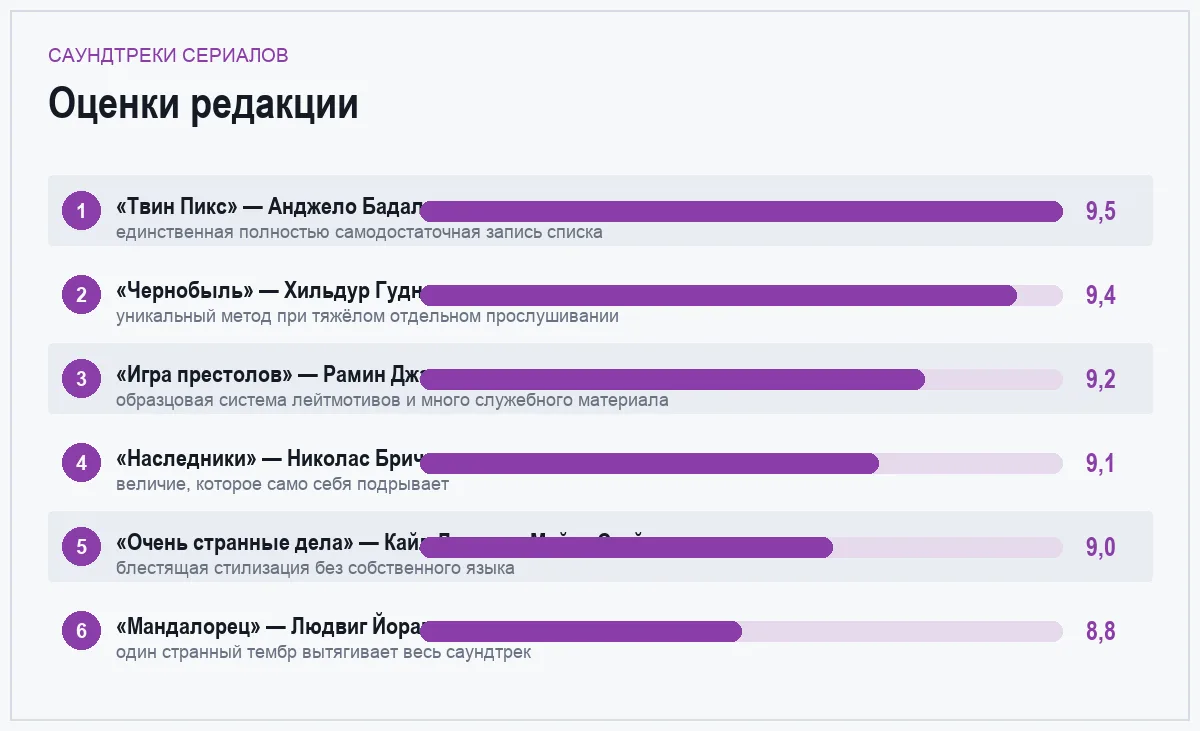Click description «величие, которое само себя подрывает»
This screenshot has width=1200, height=731.
(282, 484)
